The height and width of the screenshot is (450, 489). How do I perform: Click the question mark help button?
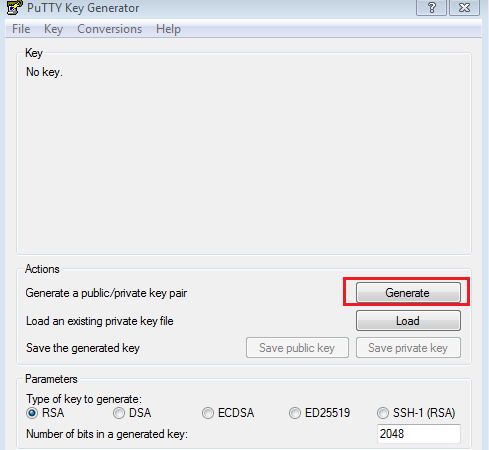point(431,7)
